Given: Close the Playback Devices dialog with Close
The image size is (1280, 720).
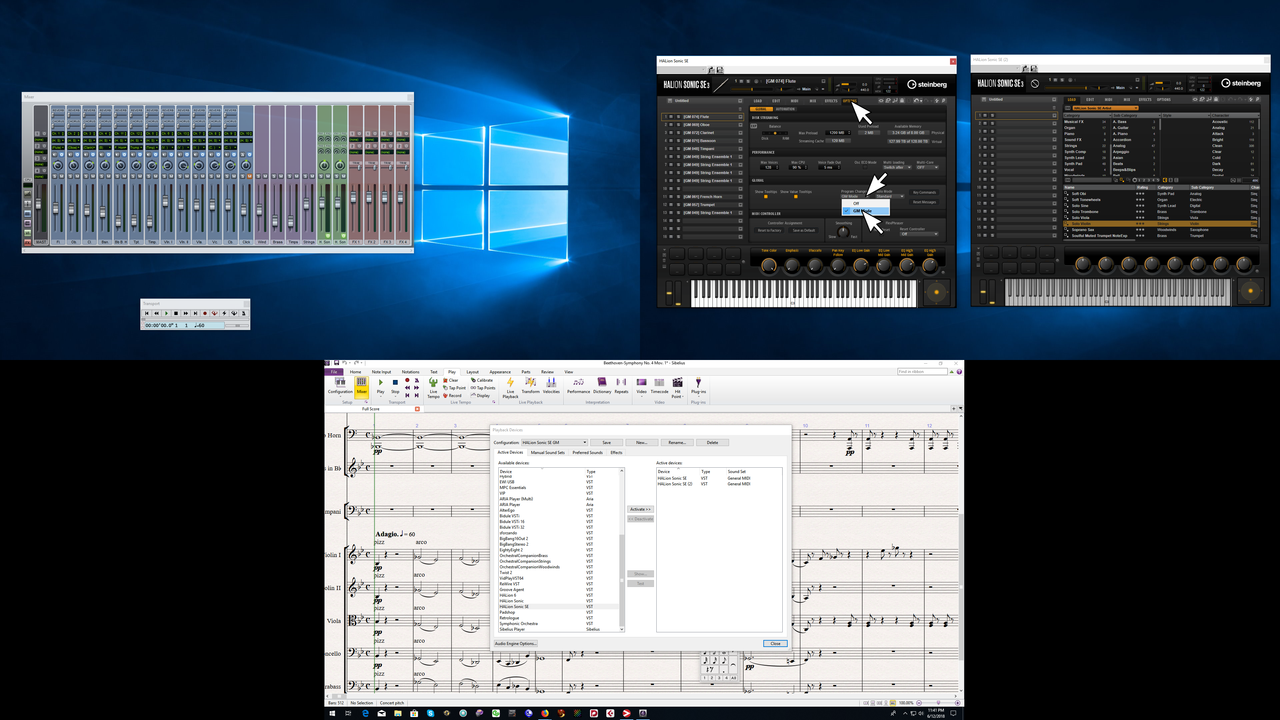Looking at the screenshot, I should (x=775, y=643).
